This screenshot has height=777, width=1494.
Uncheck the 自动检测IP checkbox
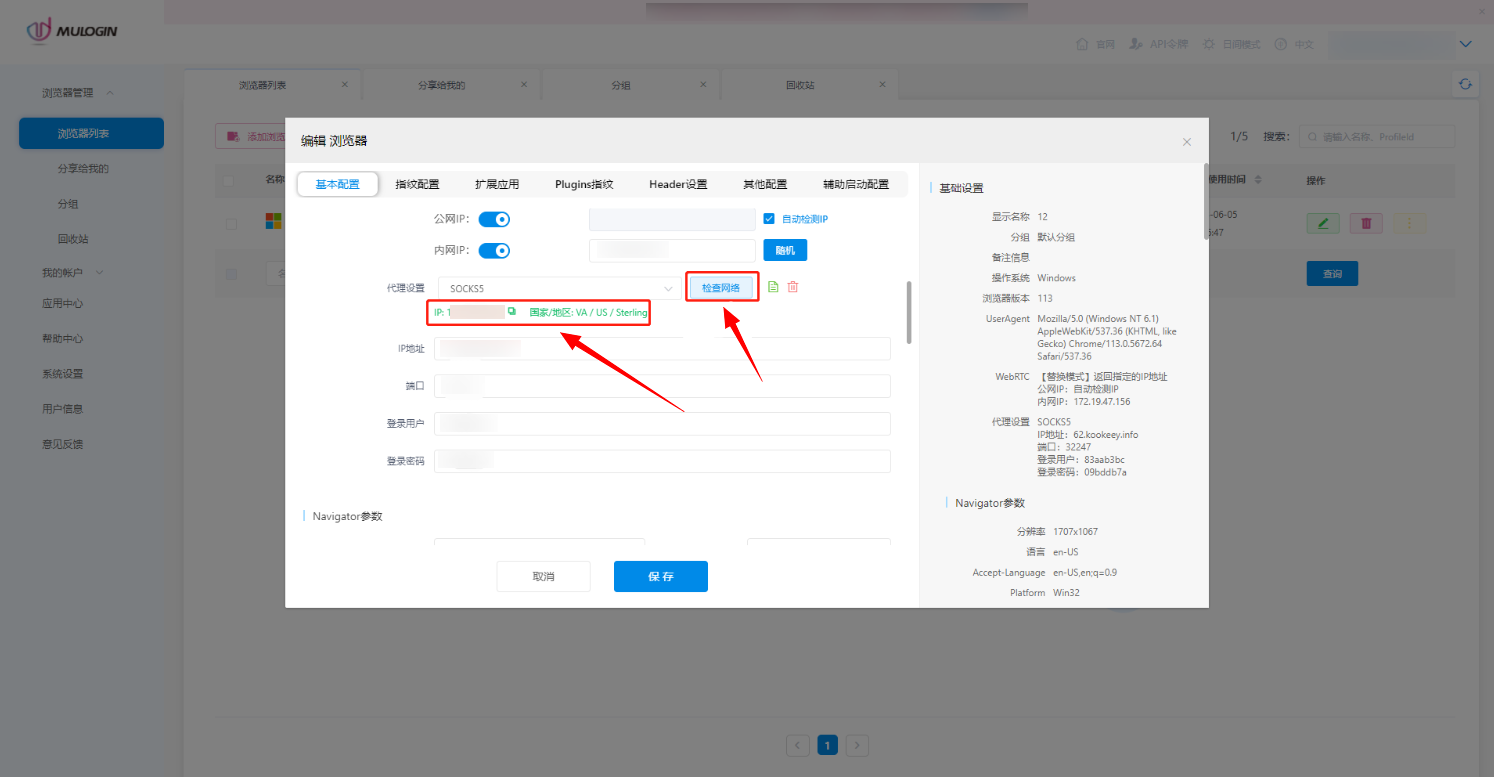click(x=769, y=218)
